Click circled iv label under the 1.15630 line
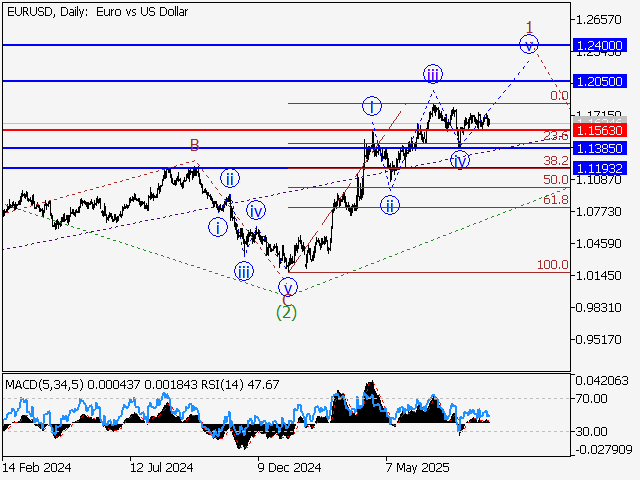Screen dimensions: 640x480 point(459,160)
